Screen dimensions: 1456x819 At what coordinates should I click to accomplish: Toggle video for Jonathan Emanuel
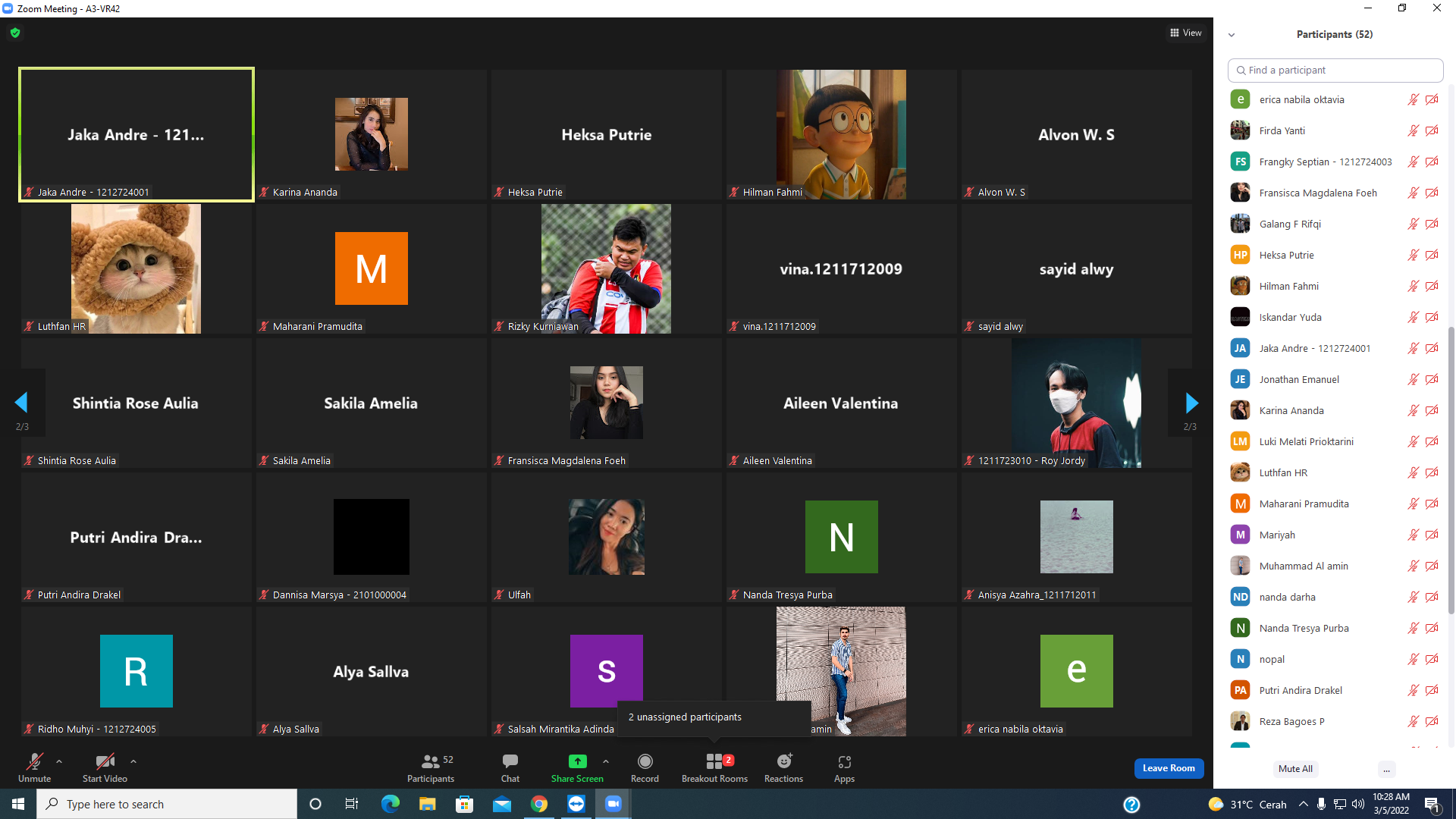[x=1432, y=379]
